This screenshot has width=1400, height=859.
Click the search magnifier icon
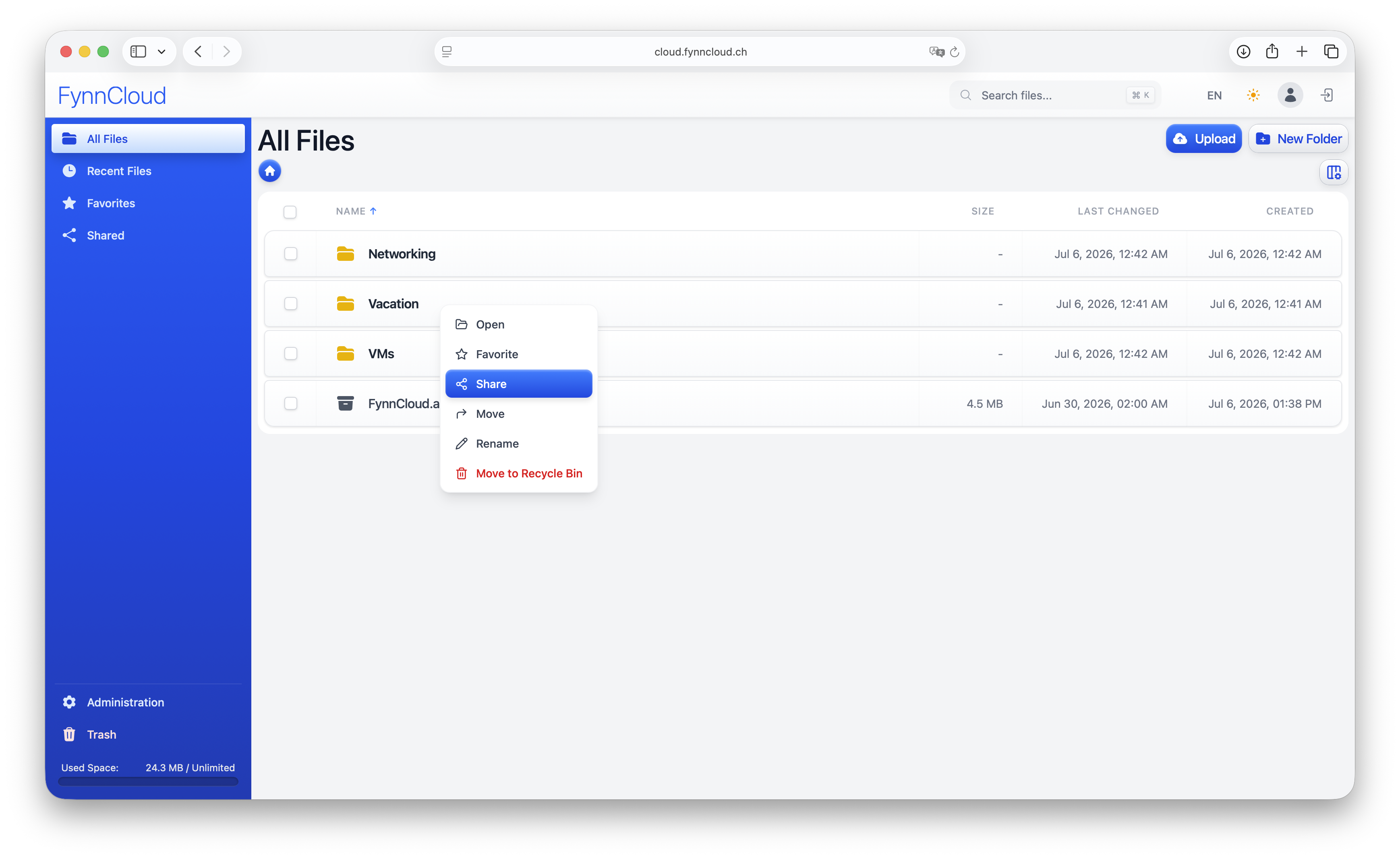point(965,95)
